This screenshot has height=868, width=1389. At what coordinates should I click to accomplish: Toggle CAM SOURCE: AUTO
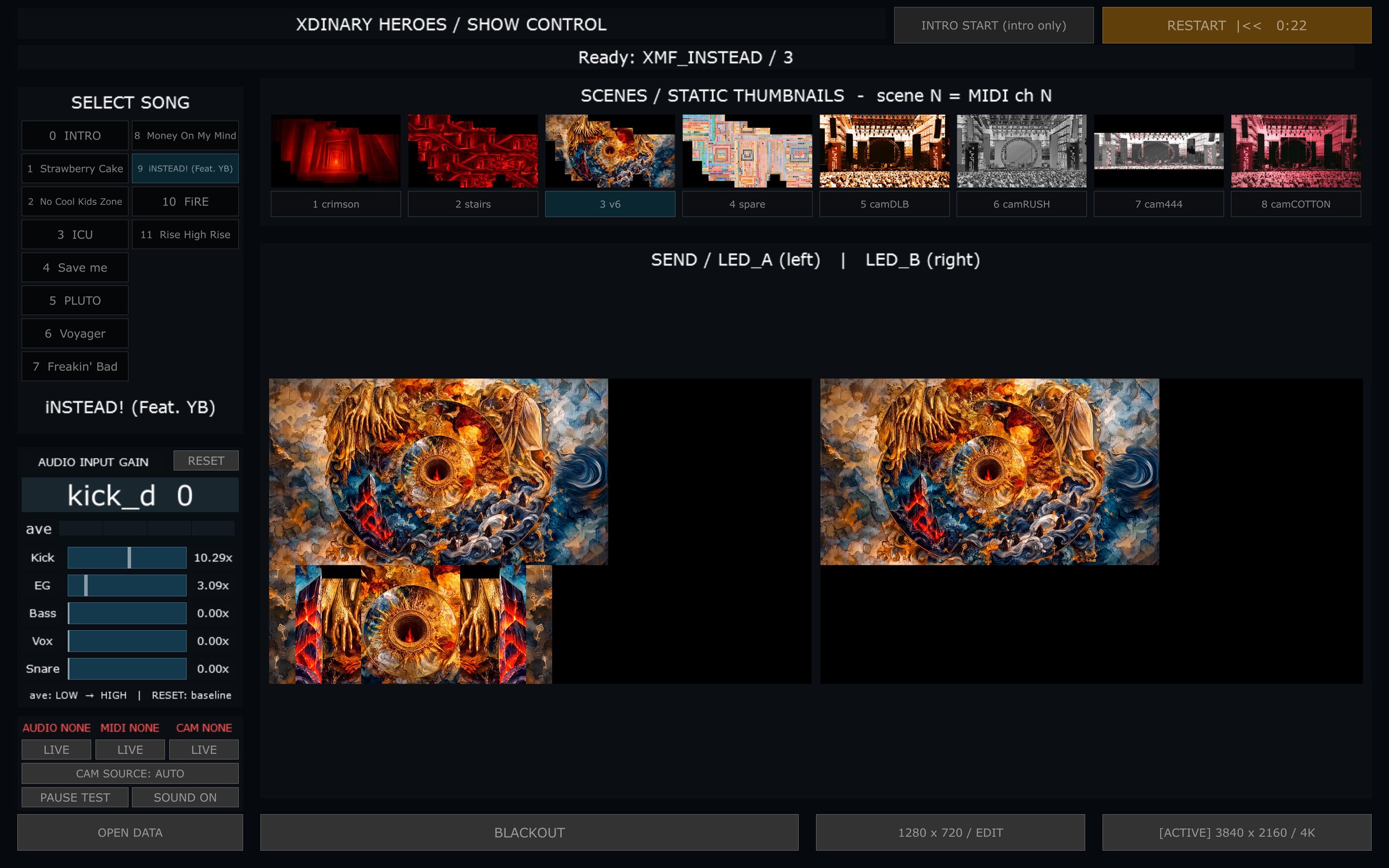coord(130,774)
